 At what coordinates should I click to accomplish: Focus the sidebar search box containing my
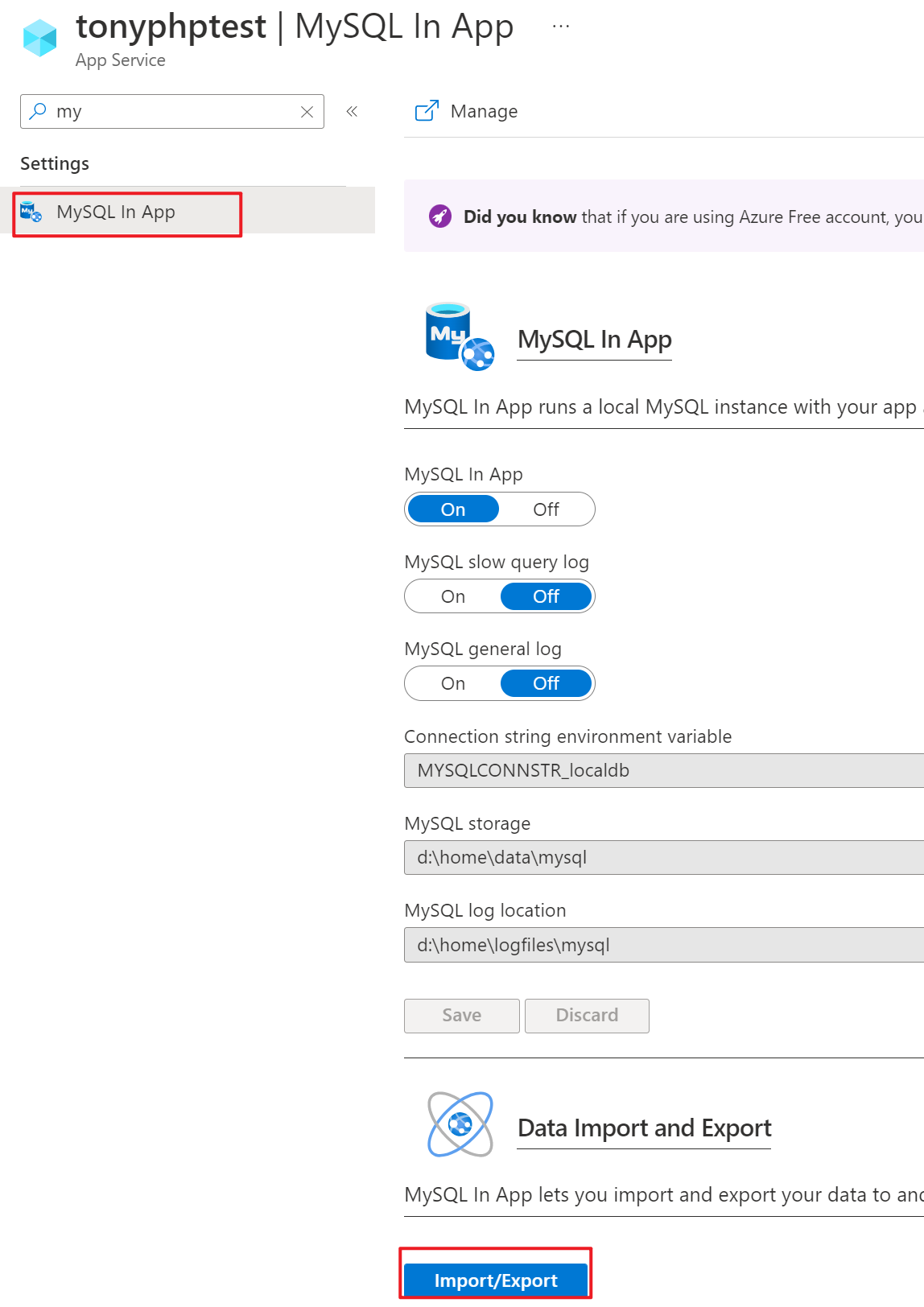point(172,111)
